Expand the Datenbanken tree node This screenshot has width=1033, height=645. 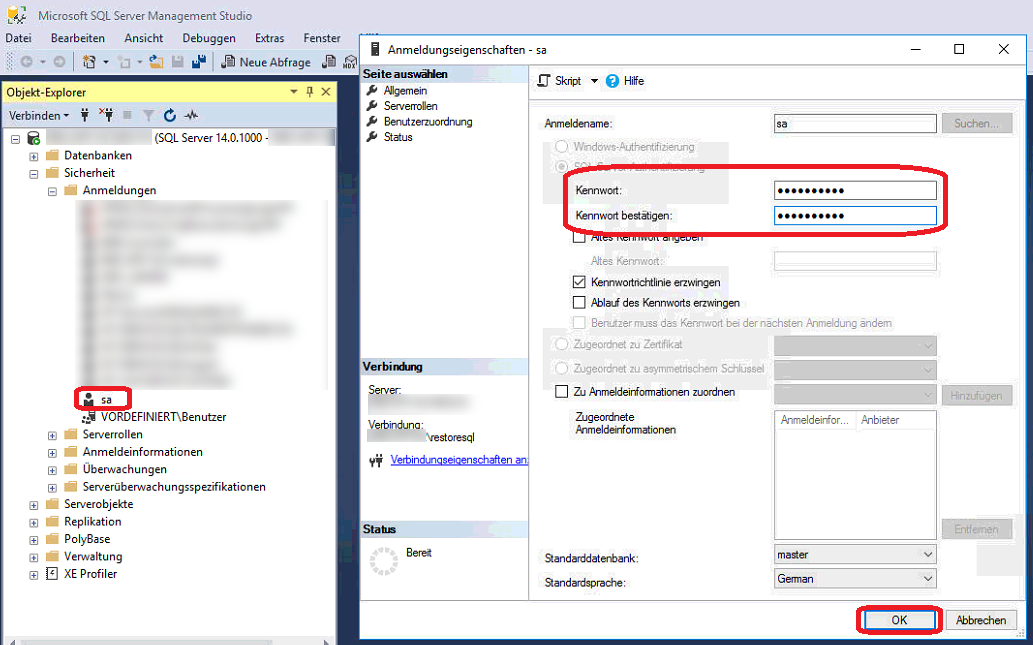click(x=34, y=156)
